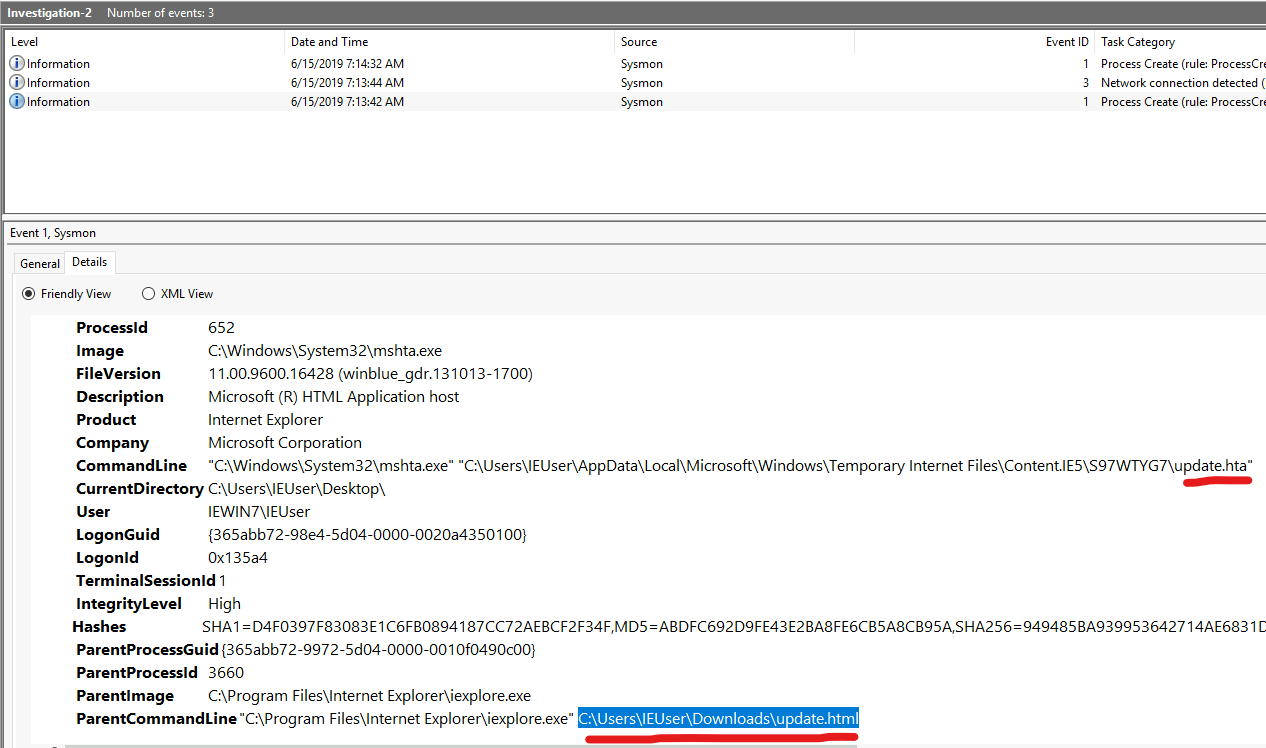This screenshot has width=1266, height=748.
Task: Click the Event ID 3 cell
Action: point(1085,83)
